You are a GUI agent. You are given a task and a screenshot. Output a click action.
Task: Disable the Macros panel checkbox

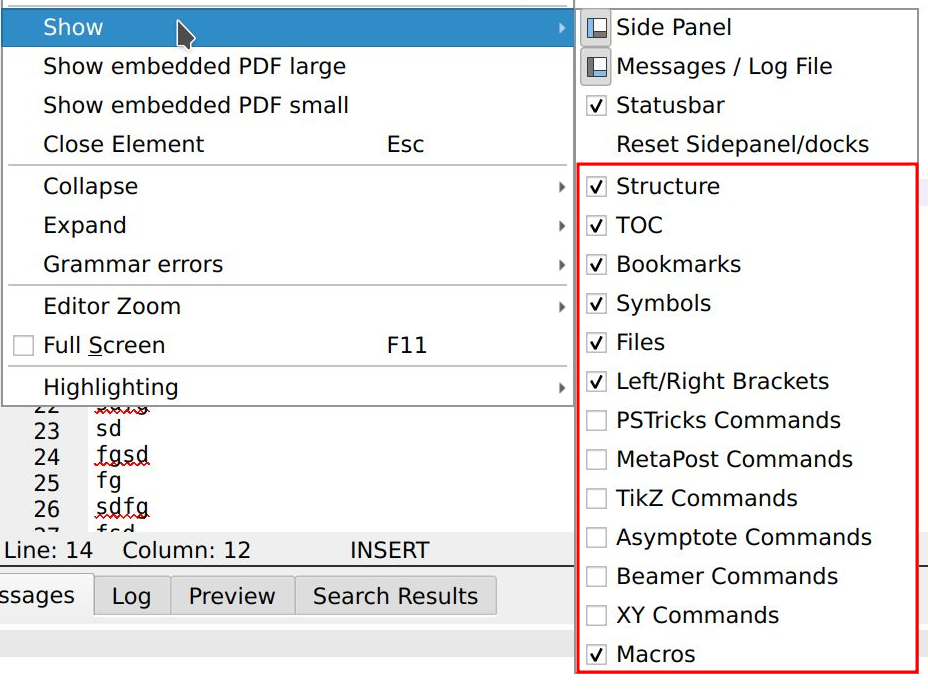click(x=597, y=655)
